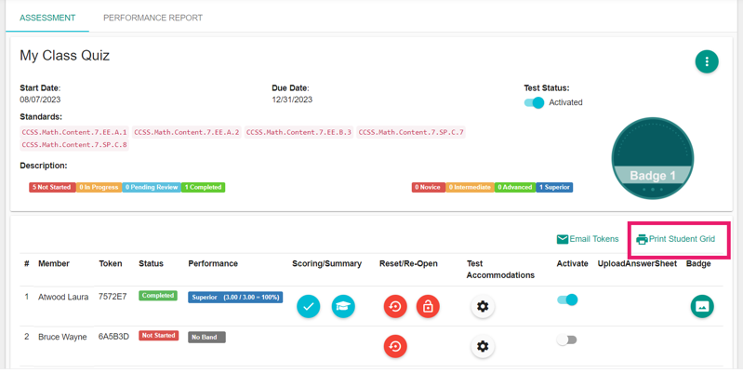Open test accommodations gear for Atwood Laura
The image size is (744, 374).
[483, 307]
